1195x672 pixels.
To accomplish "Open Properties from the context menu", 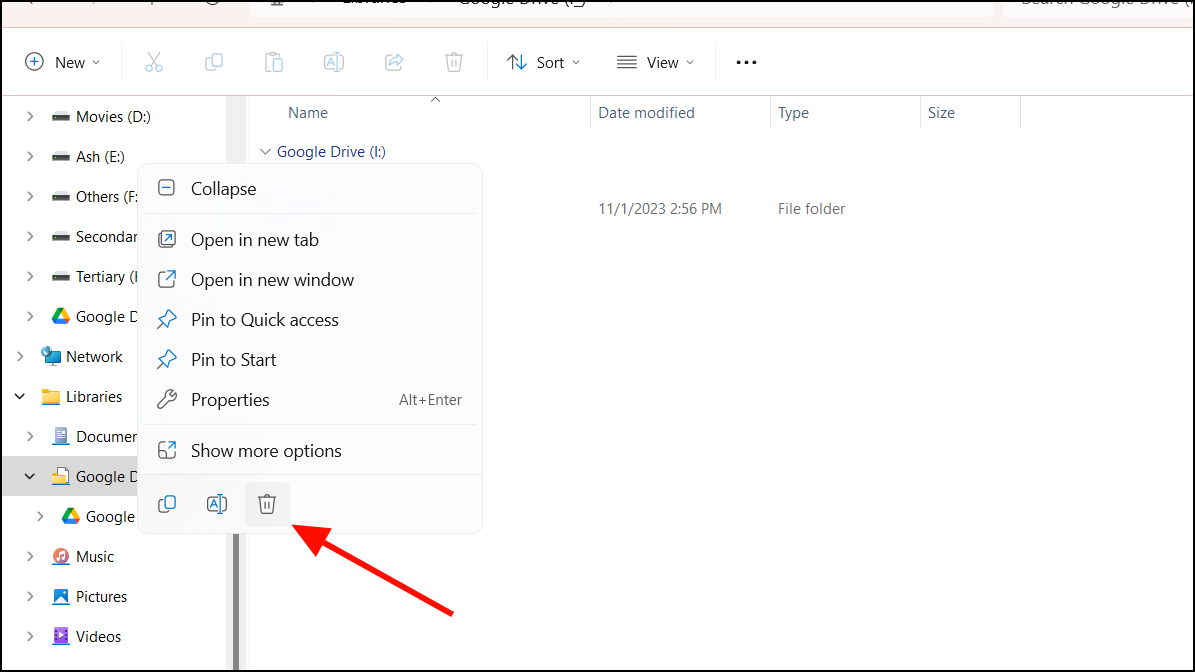I will [x=230, y=399].
